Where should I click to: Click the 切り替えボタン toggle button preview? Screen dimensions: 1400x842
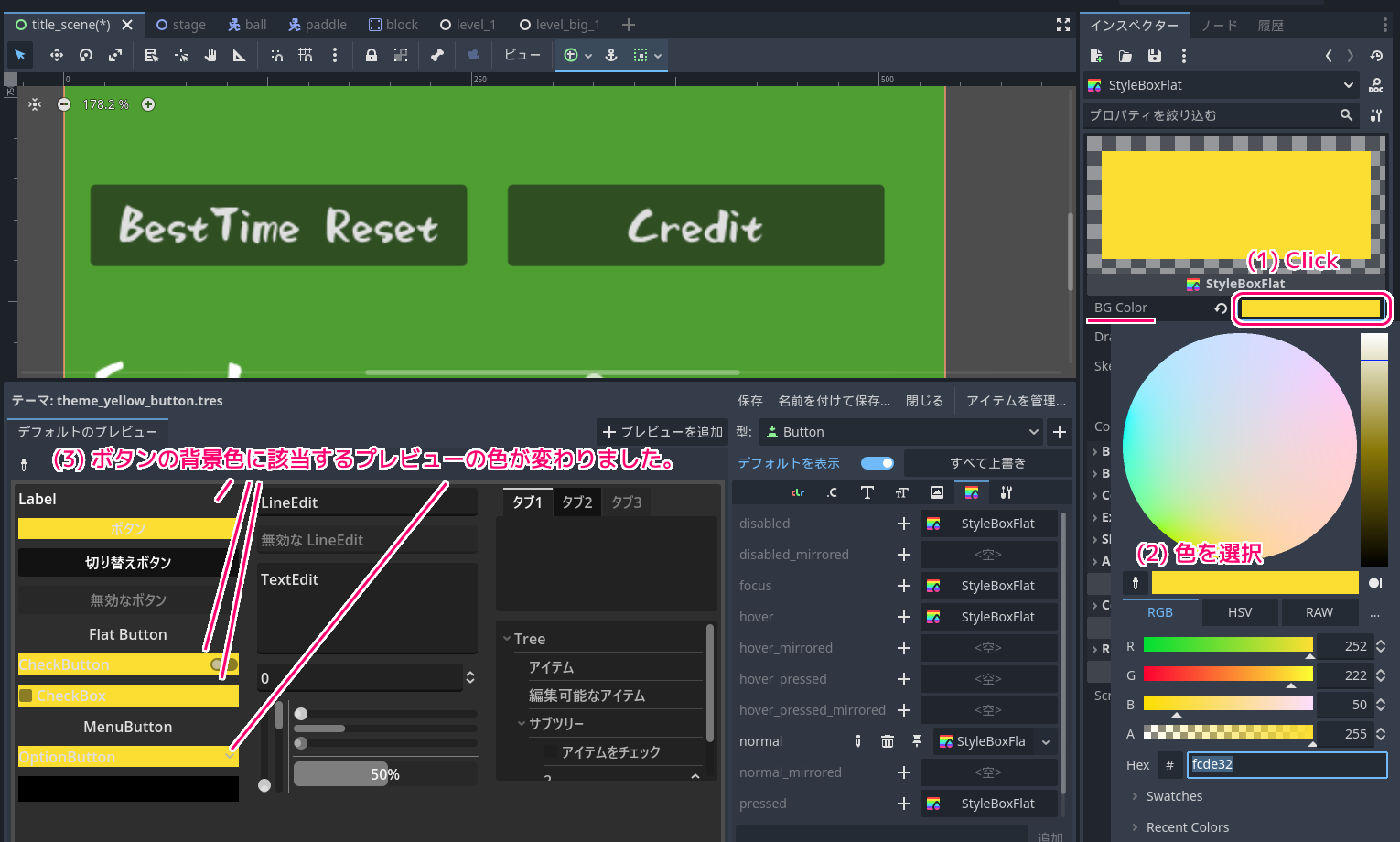128,562
